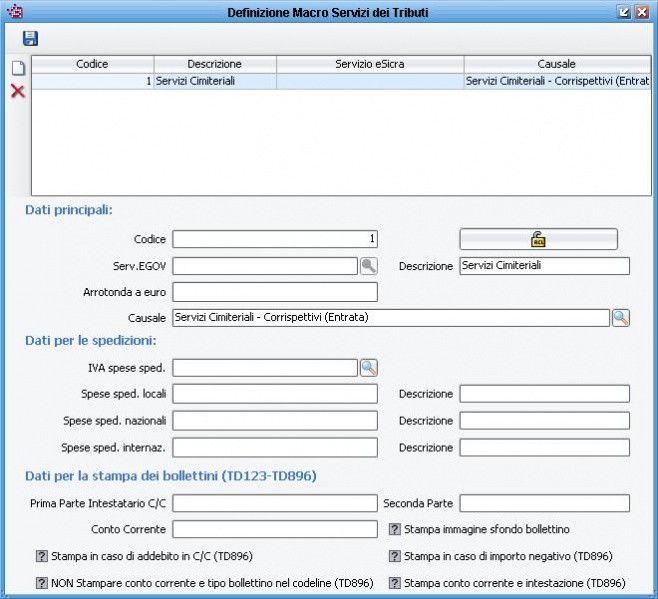Click the Arrotonda a euro field
658x599 pixels.
(x=274, y=292)
